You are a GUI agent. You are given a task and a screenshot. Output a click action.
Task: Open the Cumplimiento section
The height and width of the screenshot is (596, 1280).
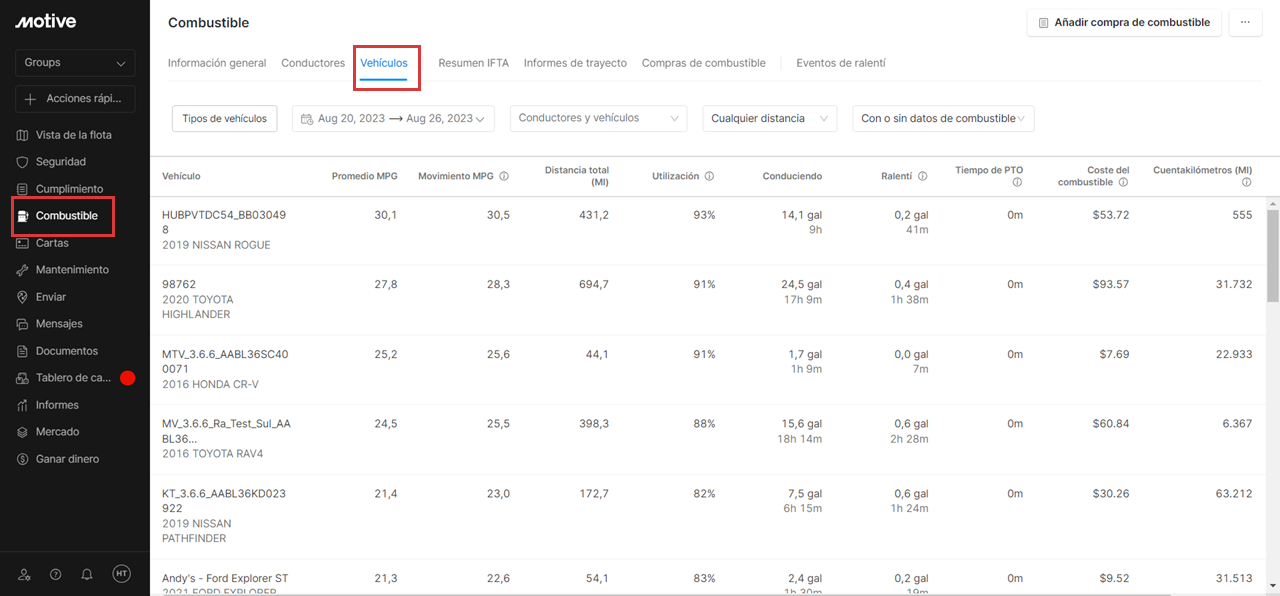click(68, 188)
